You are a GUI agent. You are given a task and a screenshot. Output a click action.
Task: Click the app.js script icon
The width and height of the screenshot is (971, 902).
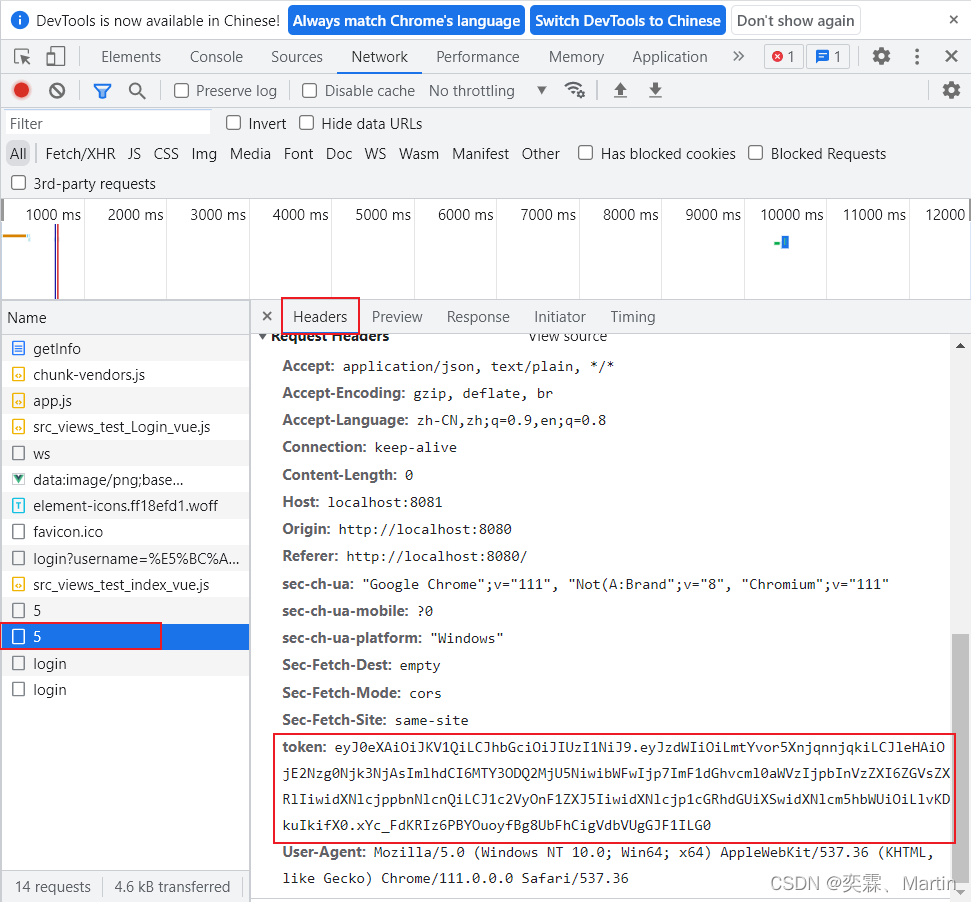click(x=19, y=401)
